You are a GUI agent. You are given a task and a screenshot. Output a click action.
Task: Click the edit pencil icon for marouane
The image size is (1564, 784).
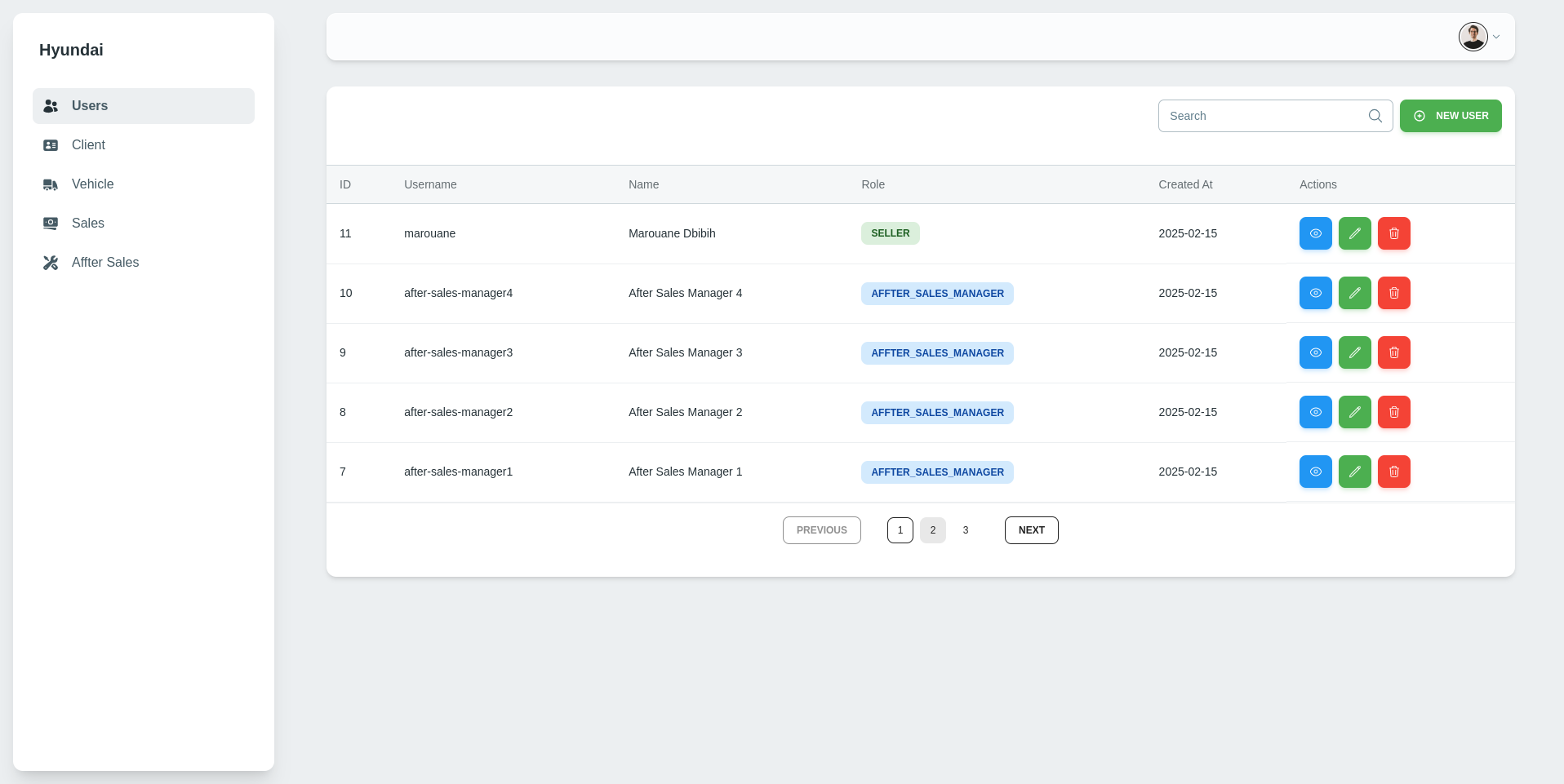click(x=1354, y=233)
